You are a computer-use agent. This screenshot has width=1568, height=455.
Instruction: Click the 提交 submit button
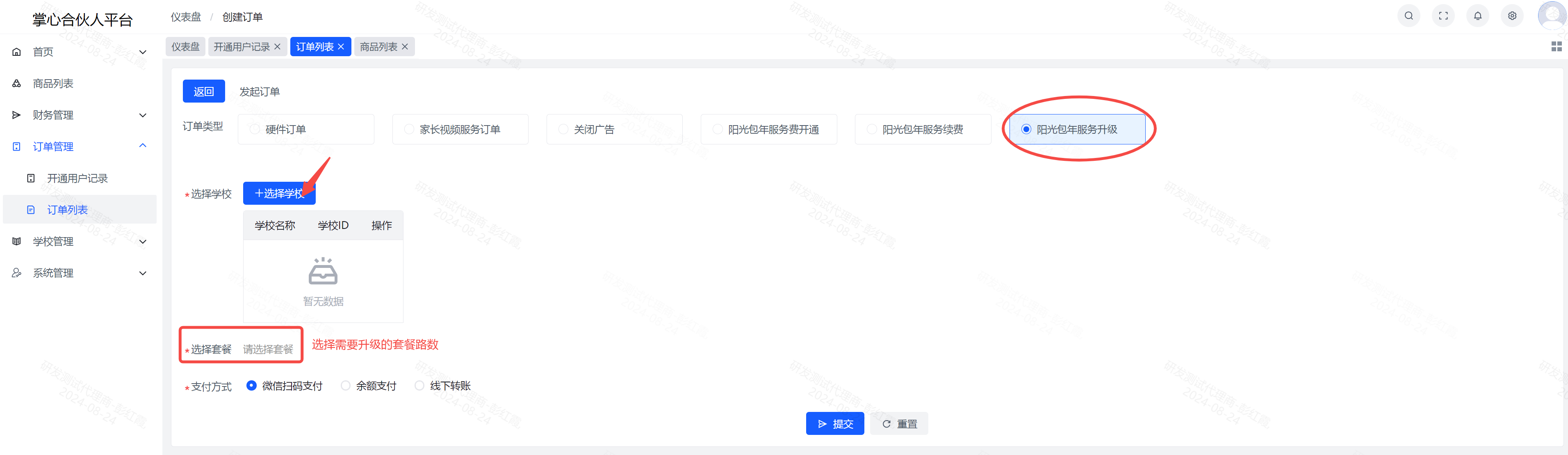(x=834, y=424)
